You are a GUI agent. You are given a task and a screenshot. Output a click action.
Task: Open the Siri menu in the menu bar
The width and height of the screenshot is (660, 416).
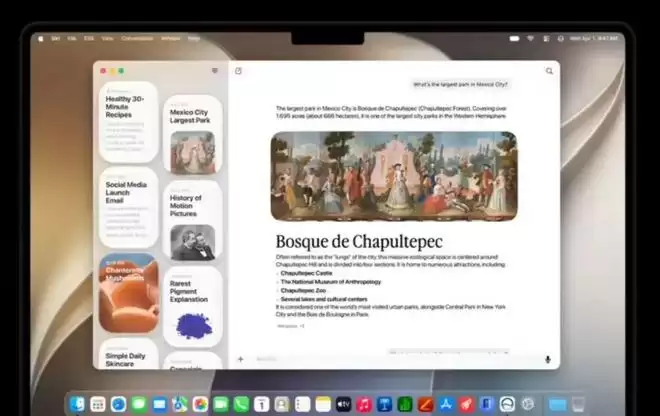pos(56,38)
